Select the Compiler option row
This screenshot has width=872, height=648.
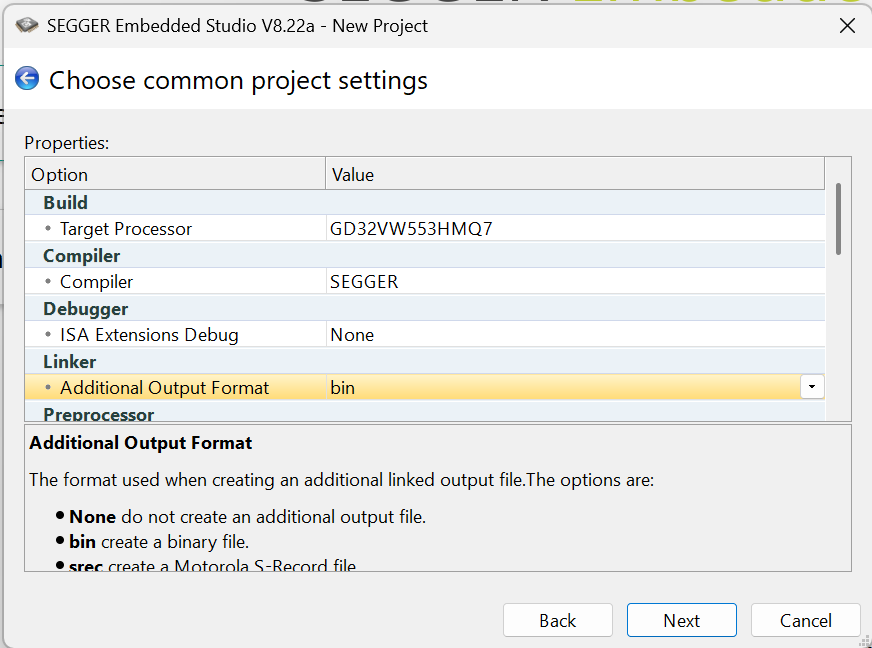click(x=96, y=282)
